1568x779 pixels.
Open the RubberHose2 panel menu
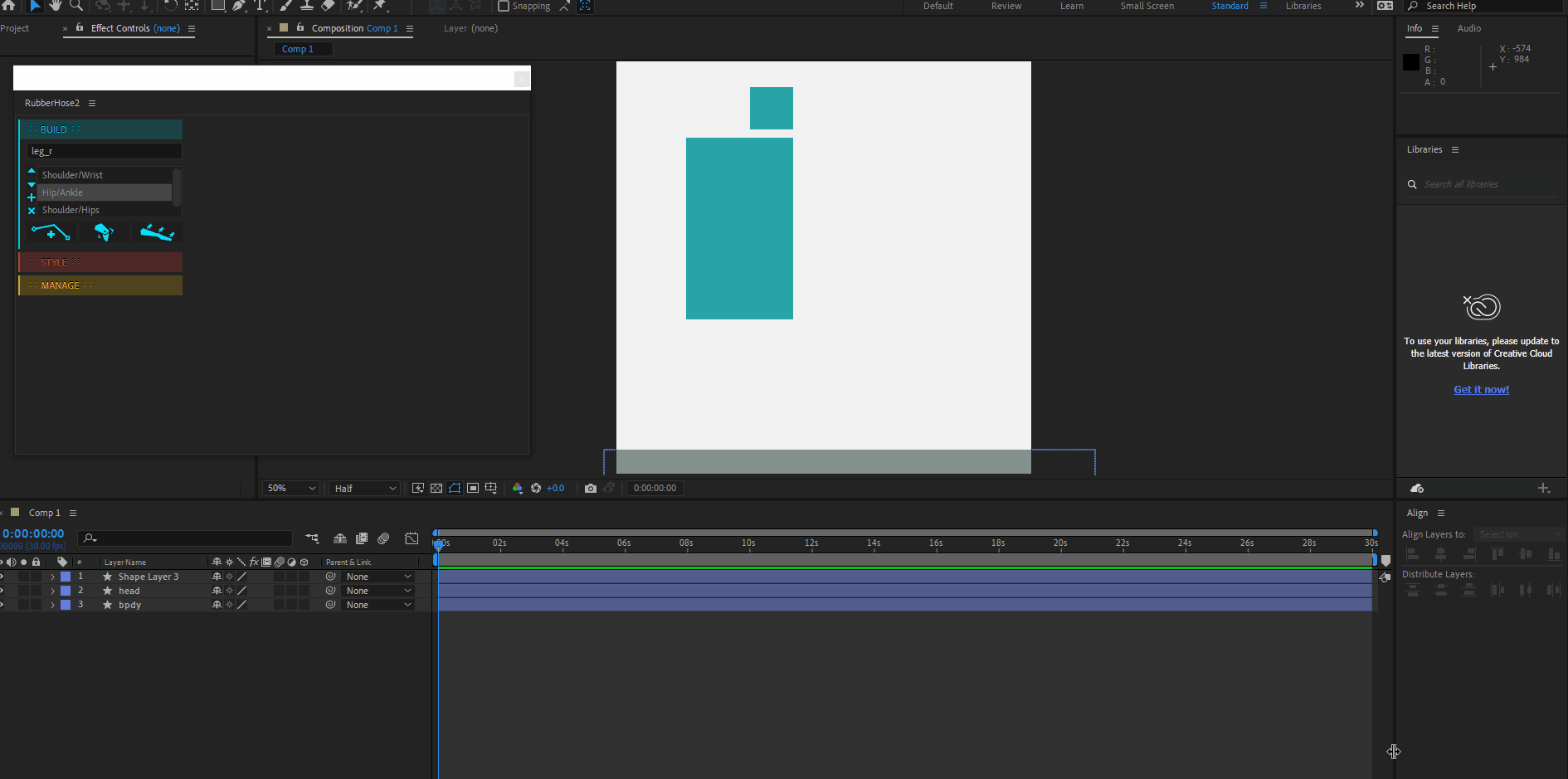(92, 103)
